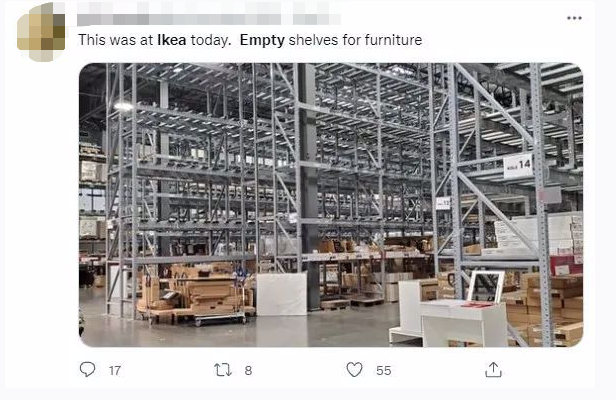Like the tweet with the heart icon

click(354, 370)
